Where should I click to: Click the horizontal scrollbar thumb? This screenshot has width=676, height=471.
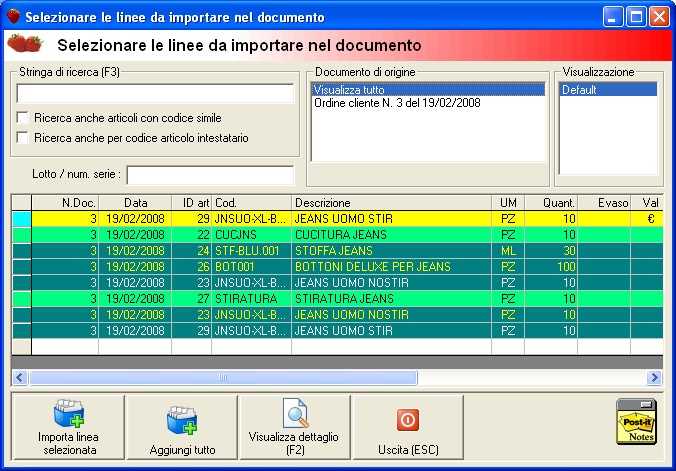223,378
